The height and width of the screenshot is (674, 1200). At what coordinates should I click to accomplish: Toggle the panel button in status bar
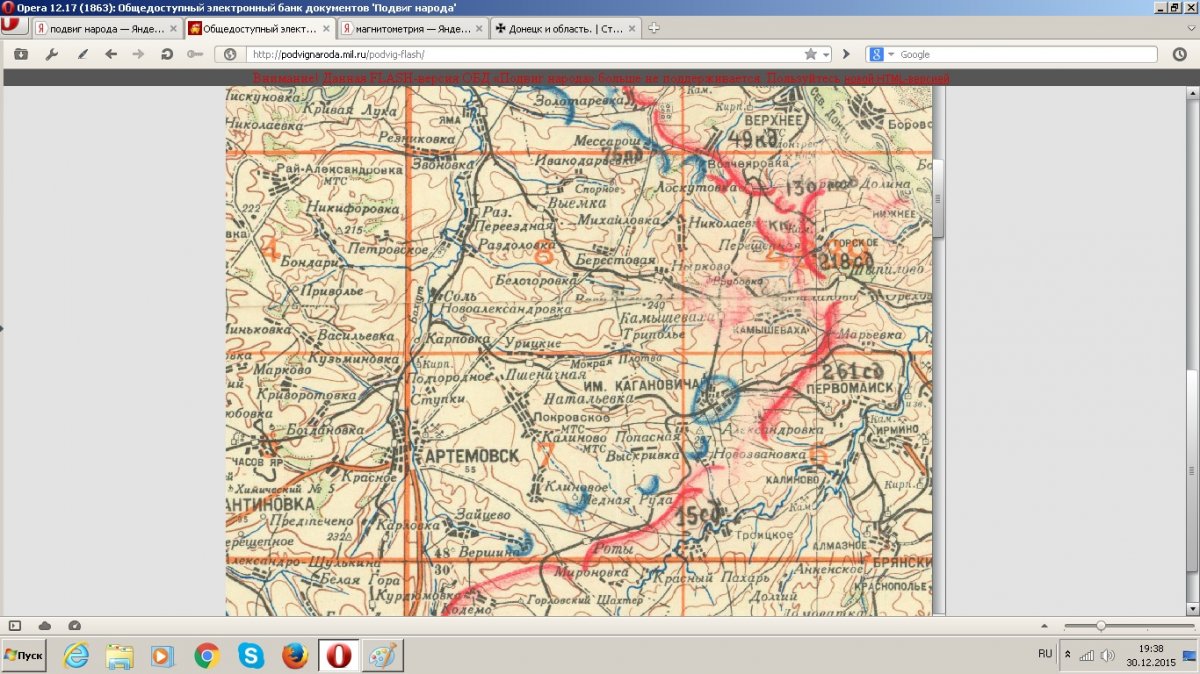point(15,625)
